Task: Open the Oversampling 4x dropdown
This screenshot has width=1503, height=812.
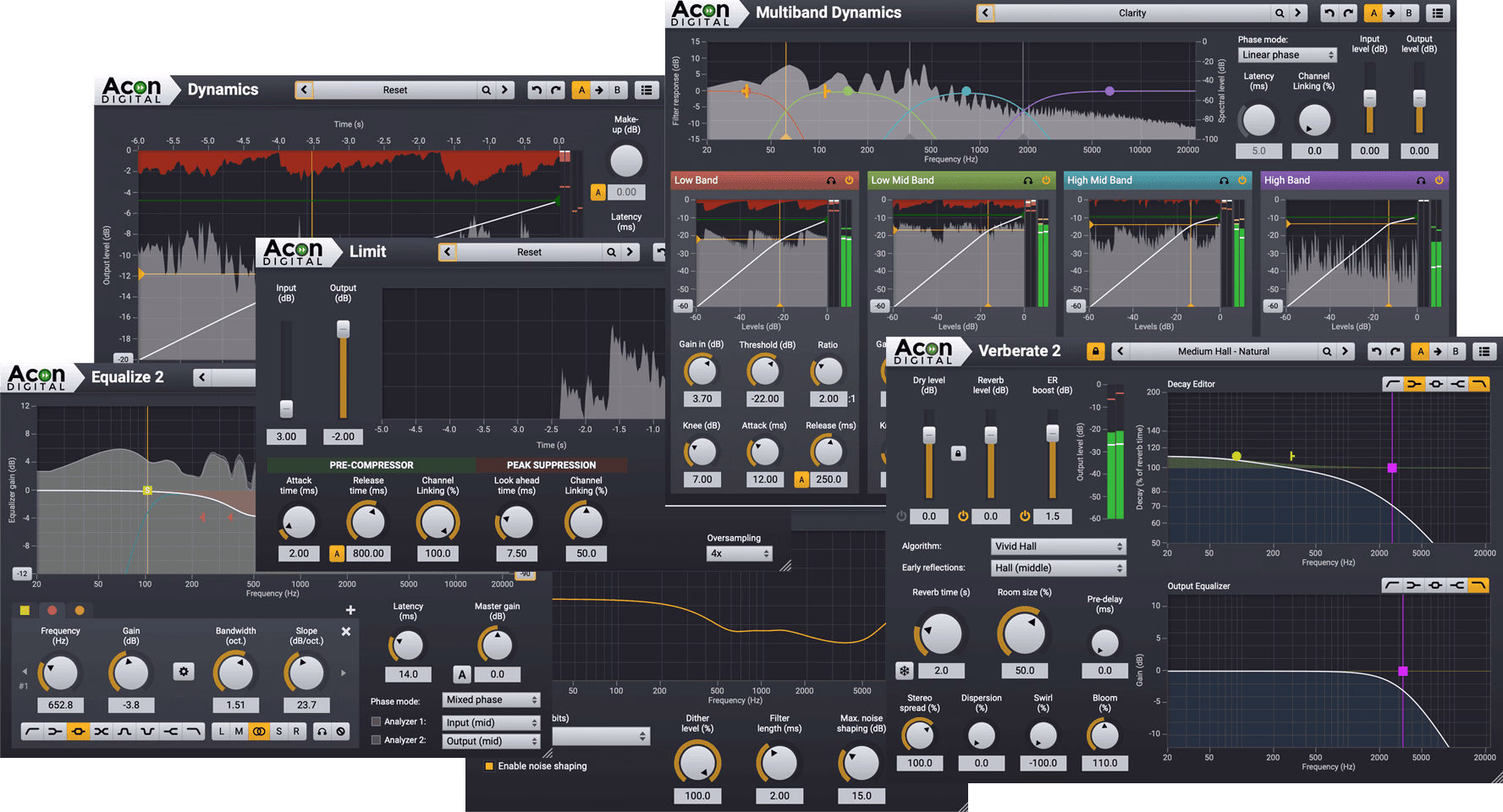Action: tap(740, 554)
